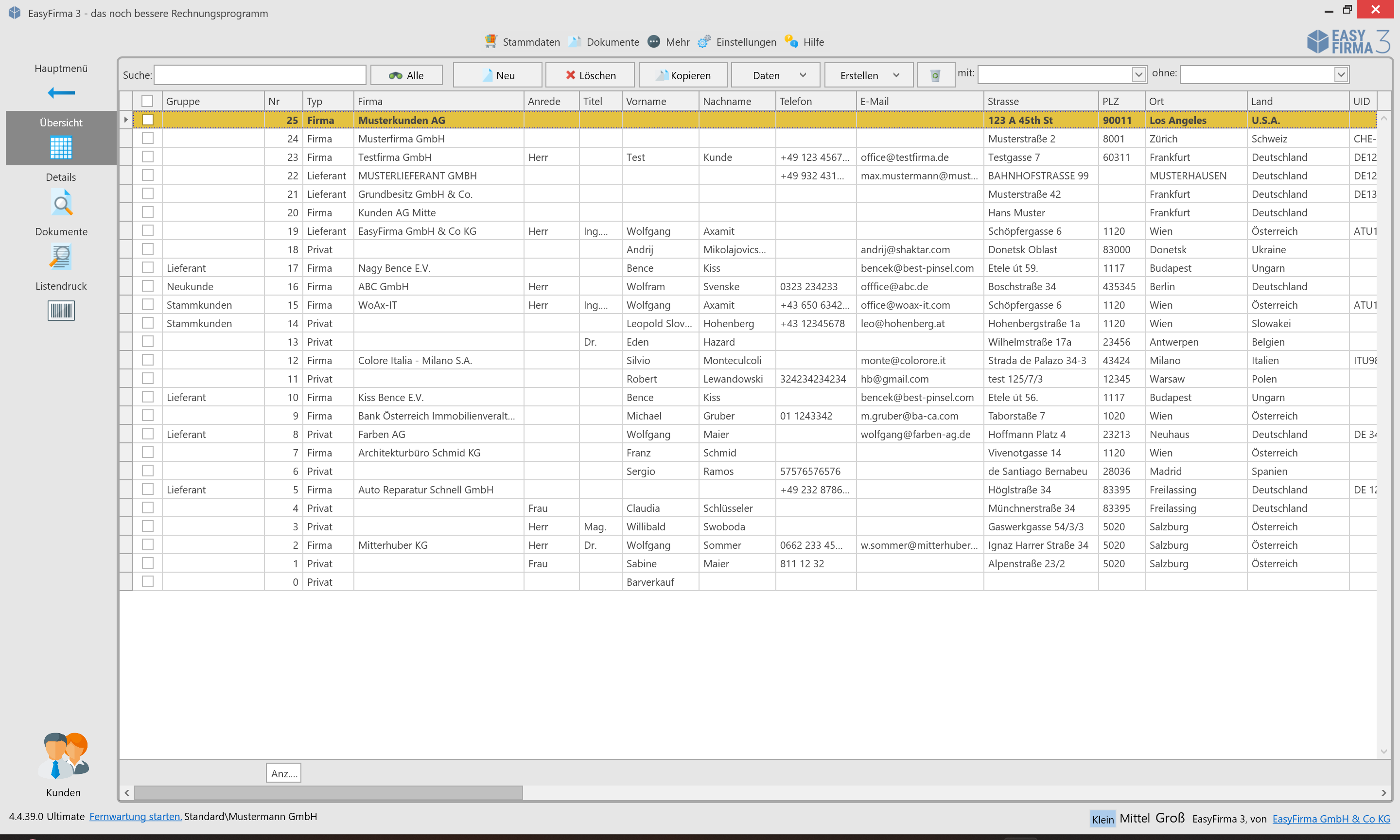1400x840 pixels.
Task: Open the Dokumente search icon in sidebar
Action: pos(61,257)
